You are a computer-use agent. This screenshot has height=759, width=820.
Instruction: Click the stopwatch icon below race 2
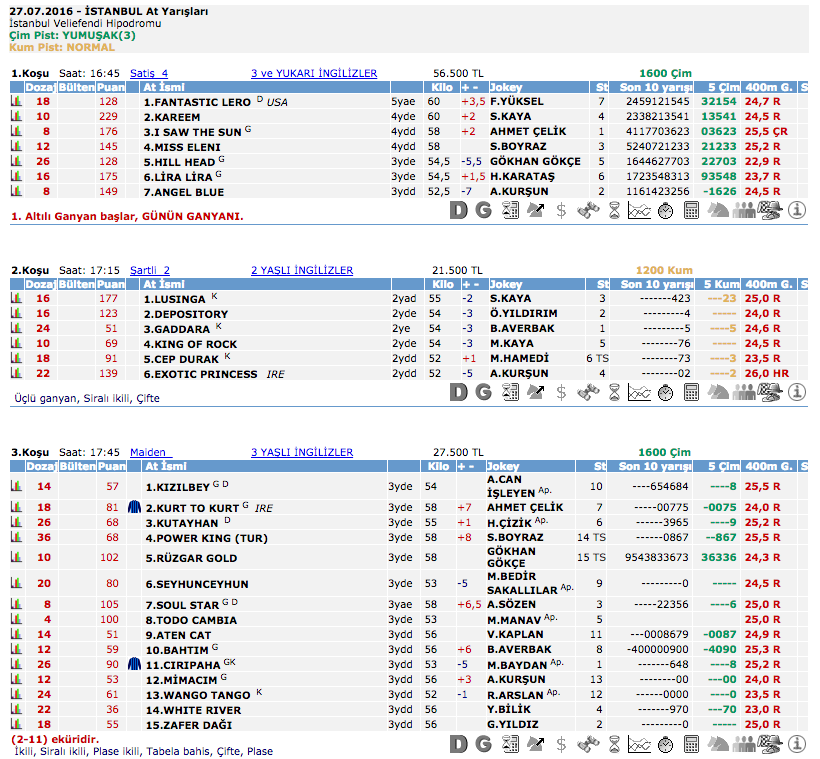coord(665,392)
